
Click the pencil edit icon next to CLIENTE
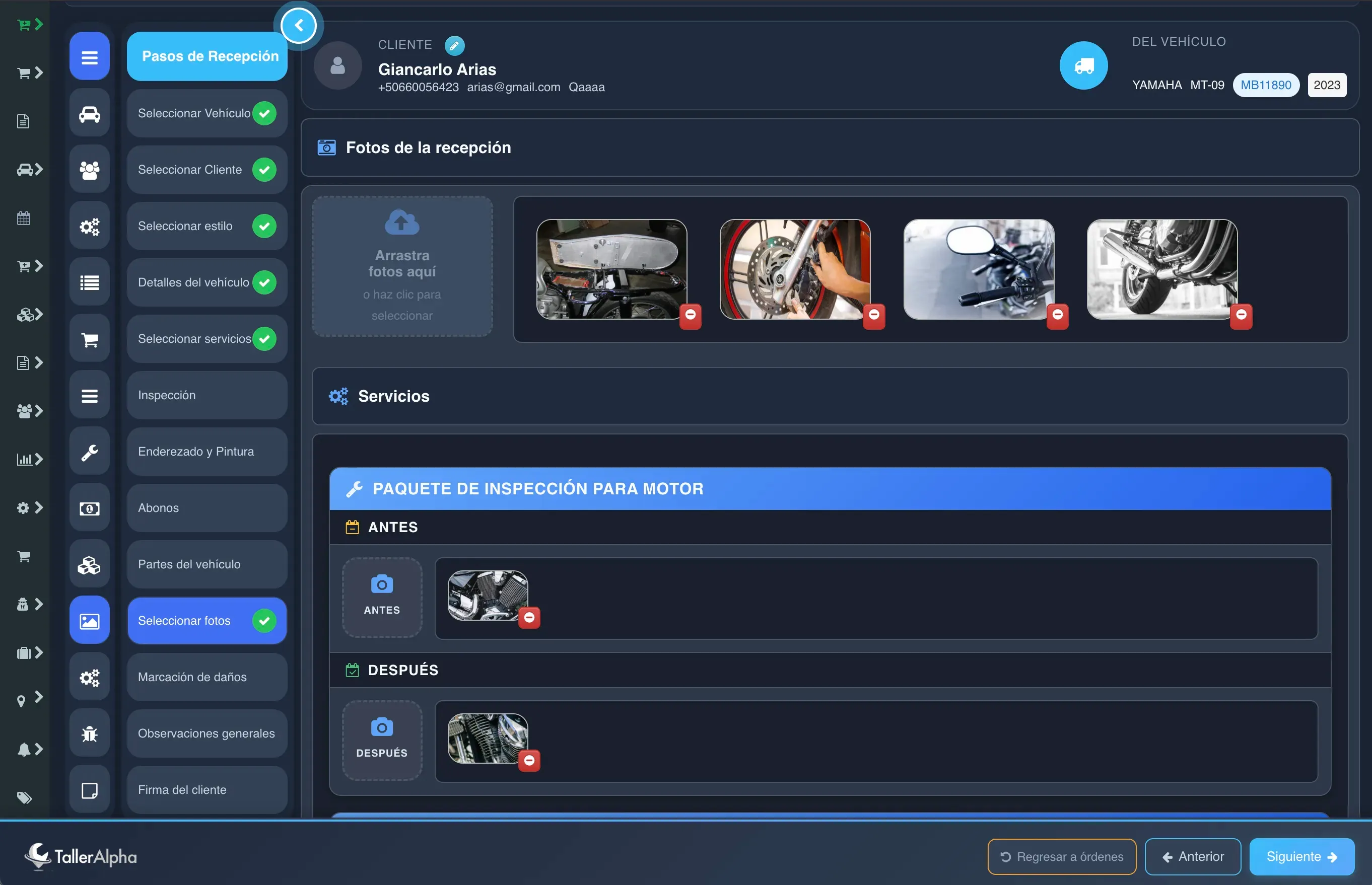click(x=454, y=45)
